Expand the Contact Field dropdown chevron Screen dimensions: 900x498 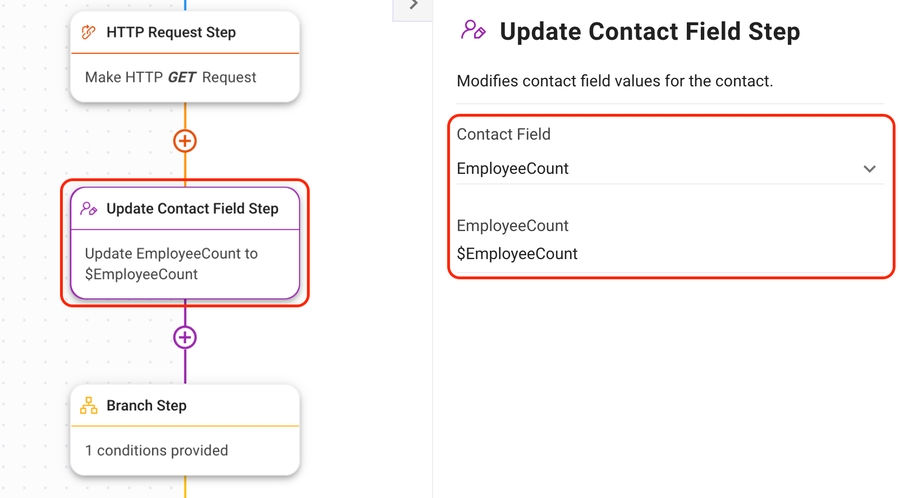pos(869,169)
